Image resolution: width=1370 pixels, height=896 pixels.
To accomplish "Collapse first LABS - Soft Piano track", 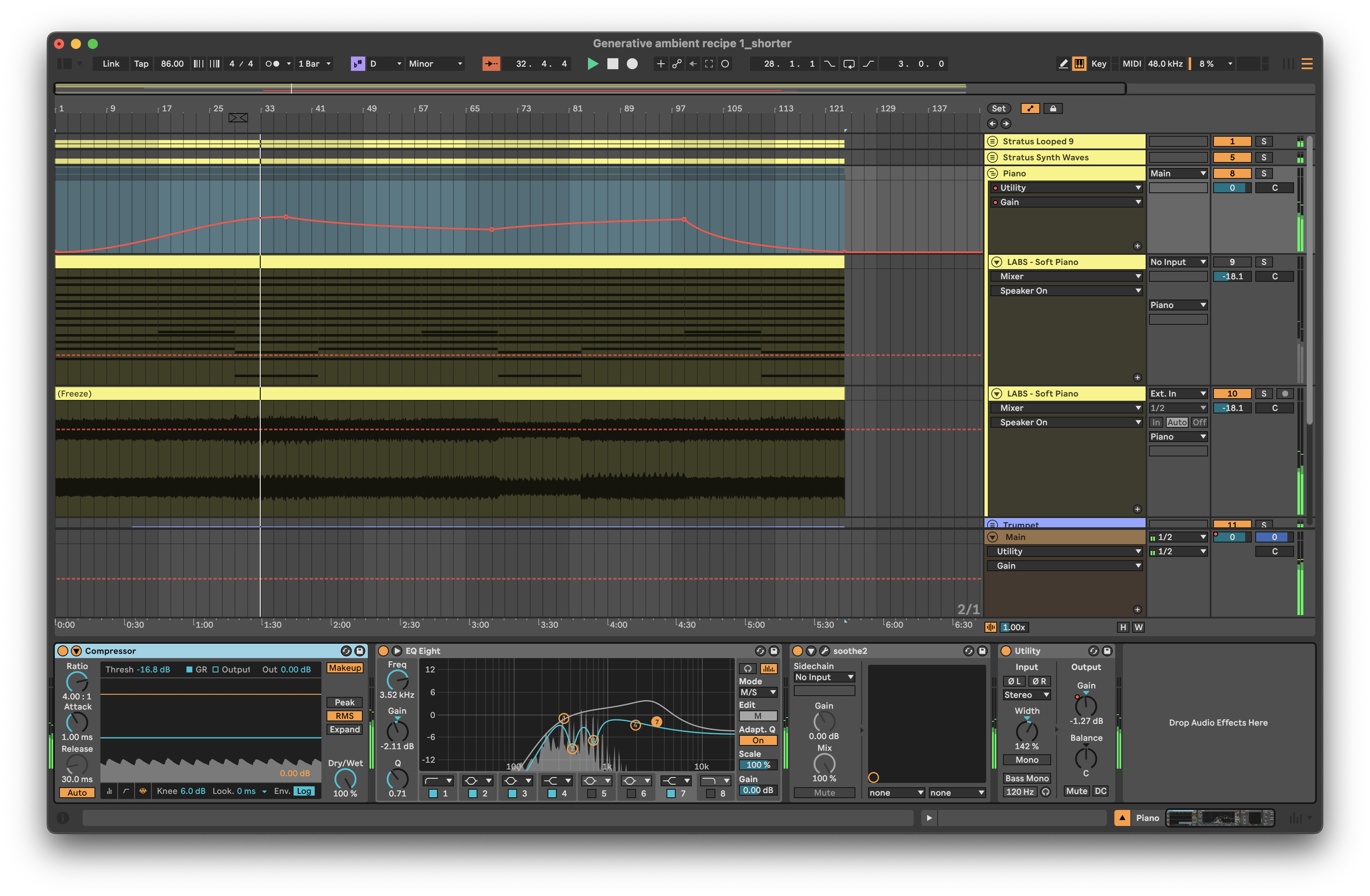I will pos(996,262).
